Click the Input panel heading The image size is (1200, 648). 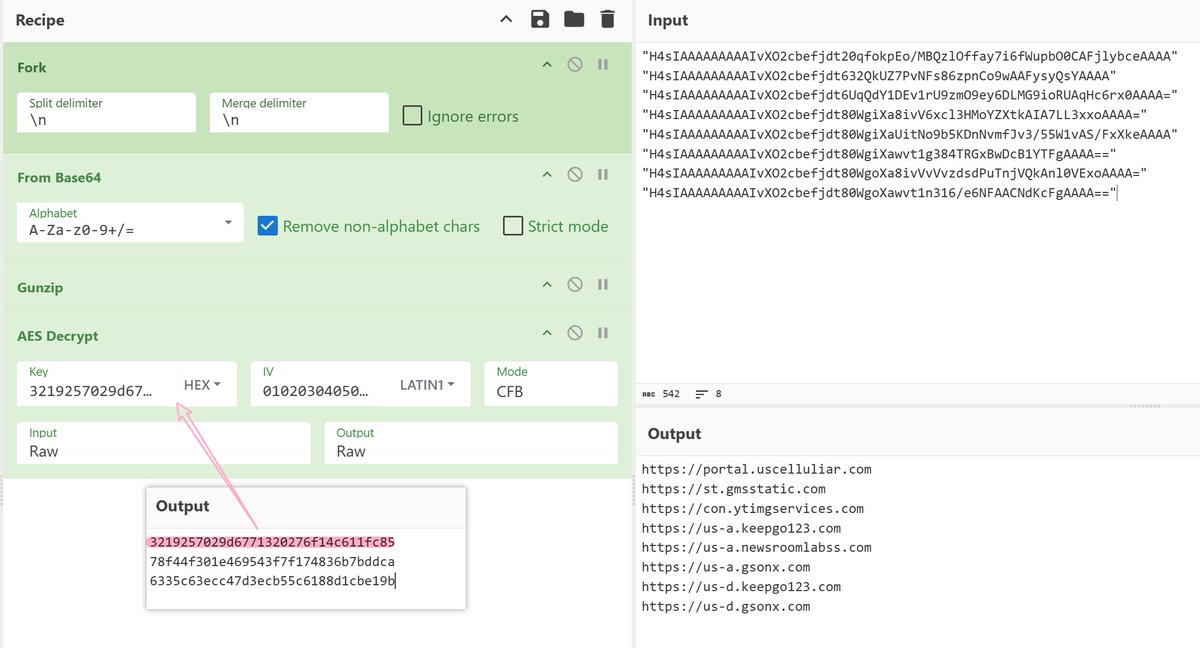pyautogui.click(x=668, y=20)
